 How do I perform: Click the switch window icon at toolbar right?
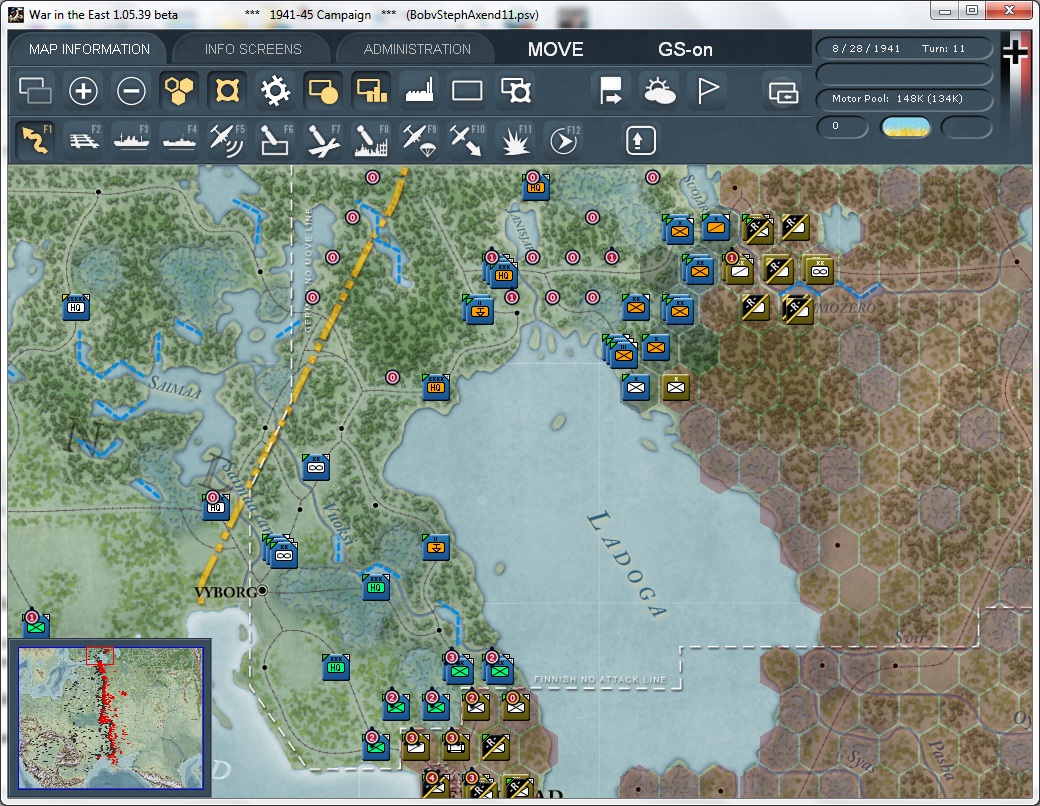pos(783,92)
